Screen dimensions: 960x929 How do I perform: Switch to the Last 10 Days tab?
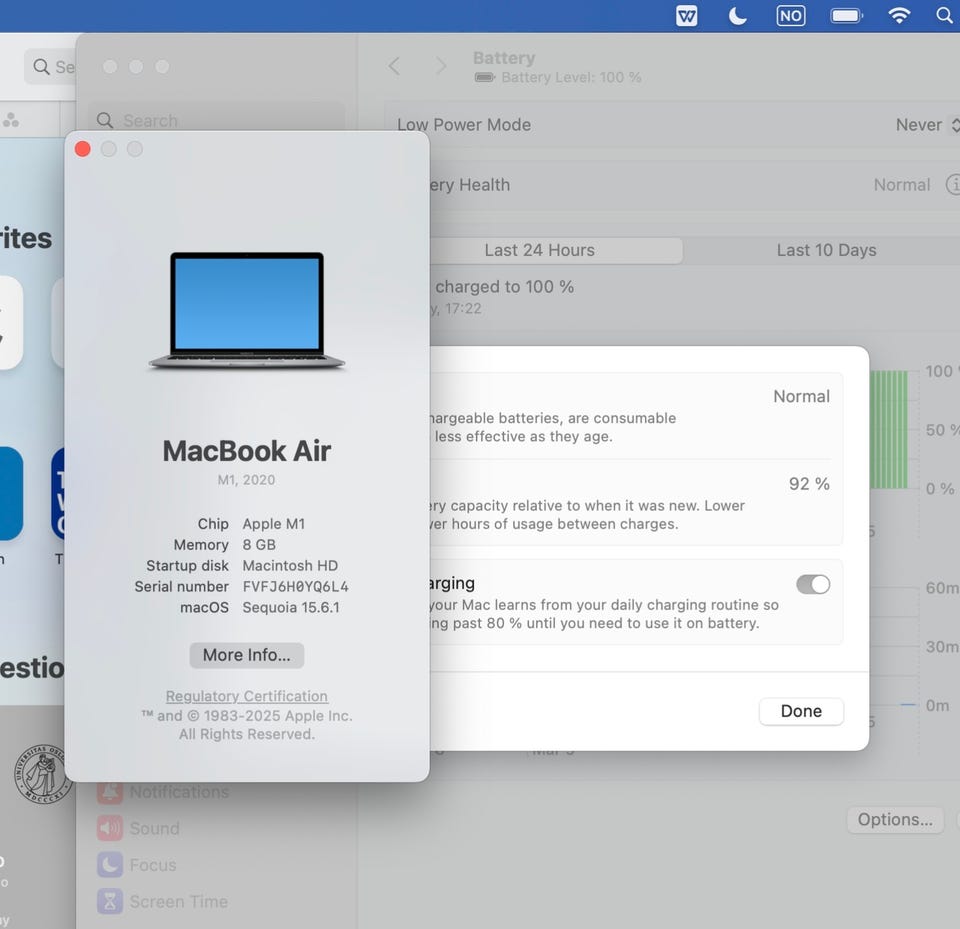(x=826, y=250)
